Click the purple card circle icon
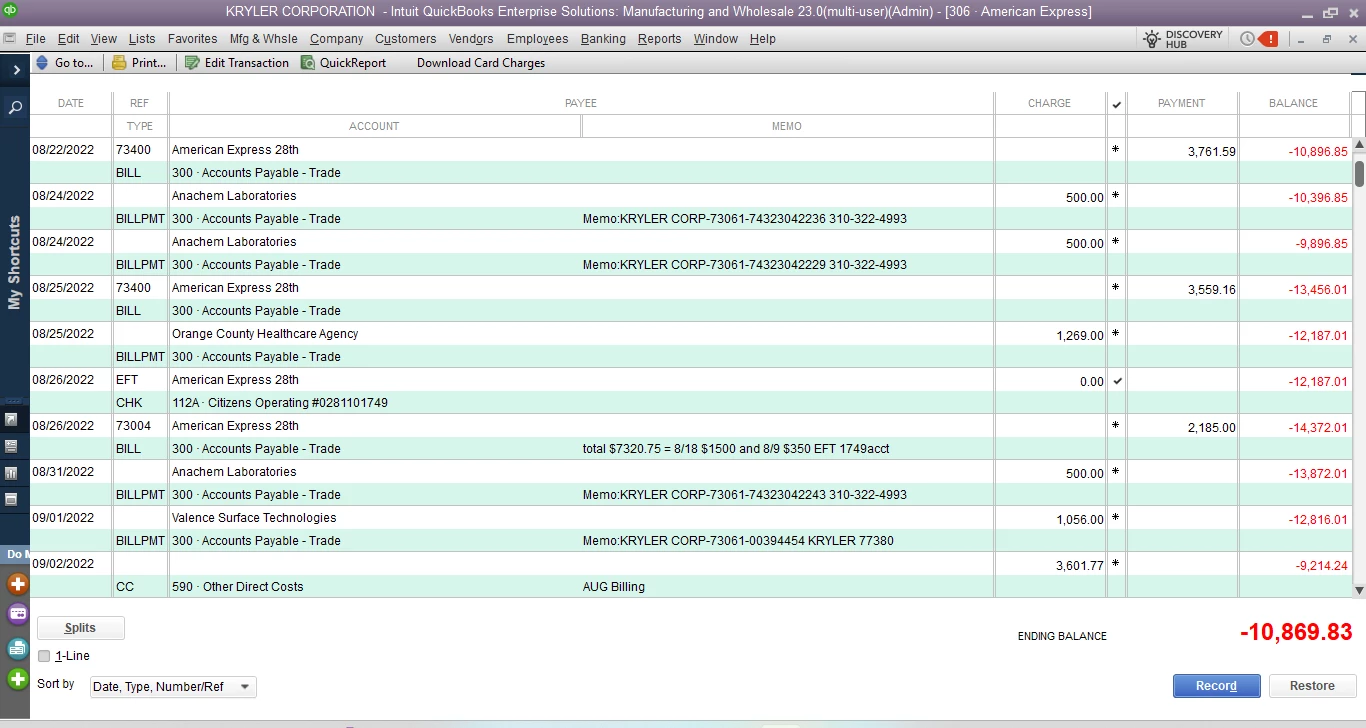The width and height of the screenshot is (1366, 728). 17,615
